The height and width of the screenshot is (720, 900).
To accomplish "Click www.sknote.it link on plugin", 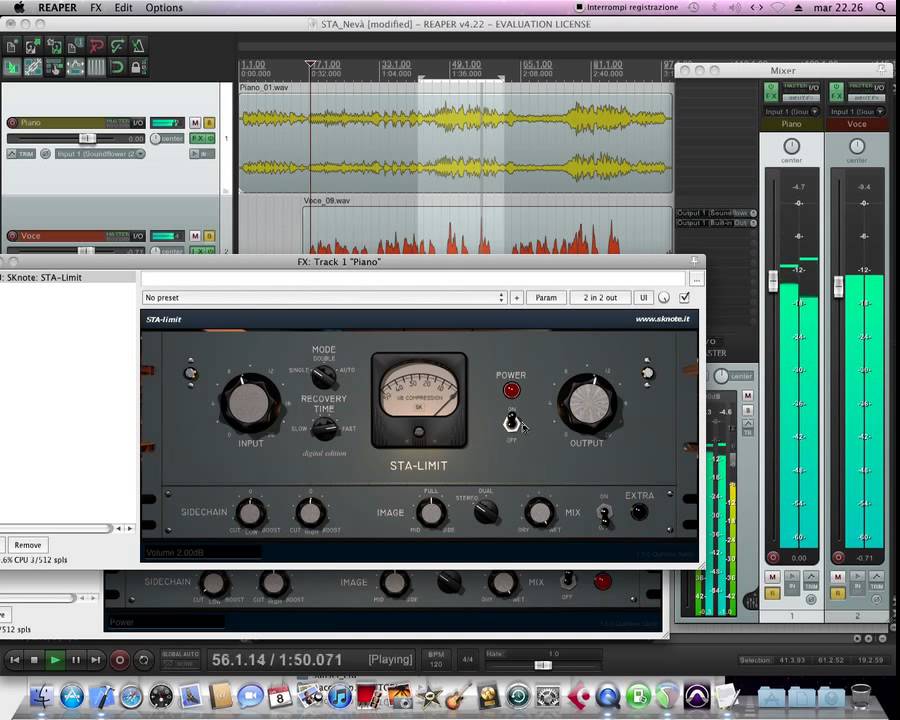I will pos(662,319).
